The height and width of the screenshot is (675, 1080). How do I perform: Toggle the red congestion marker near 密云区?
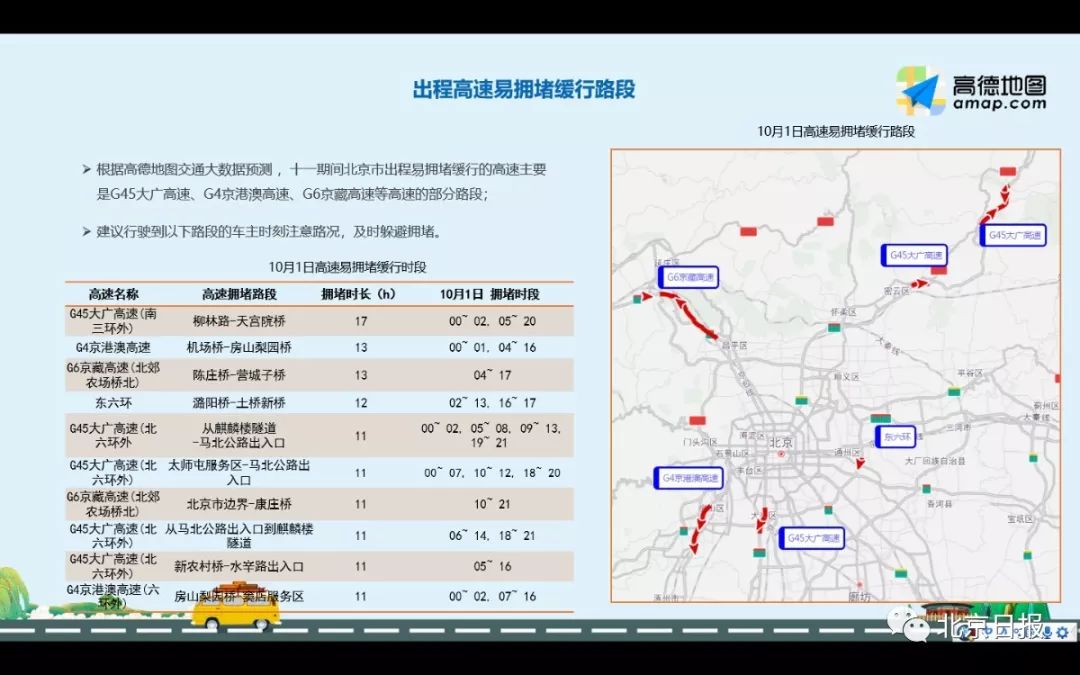tap(939, 269)
